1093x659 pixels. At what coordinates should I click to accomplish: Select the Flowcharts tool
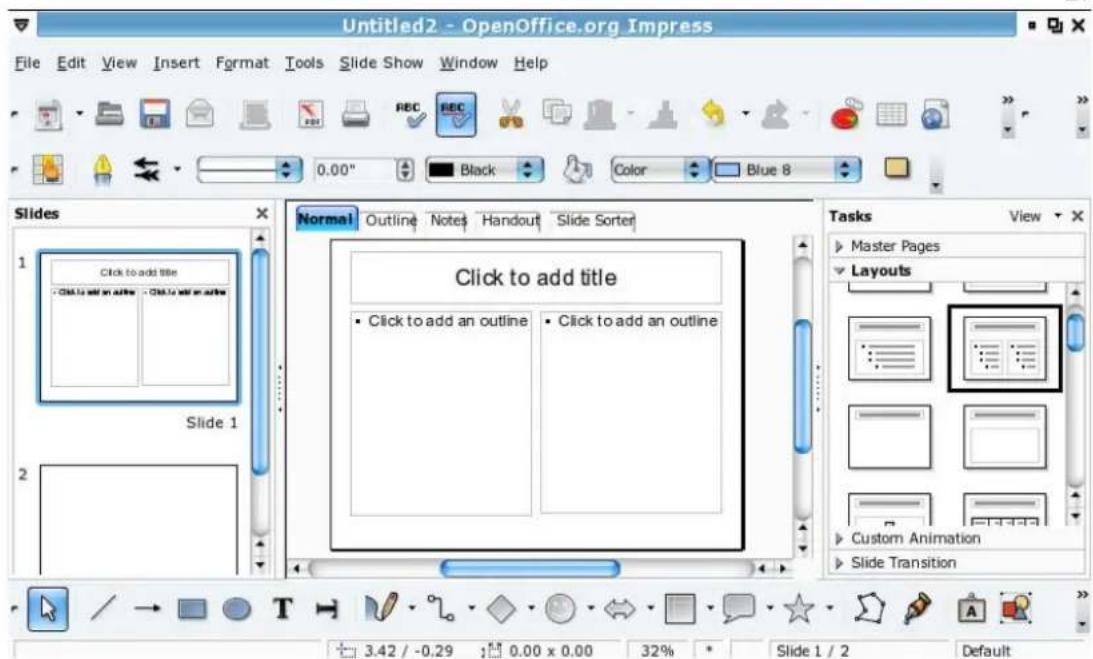point(680,609)
